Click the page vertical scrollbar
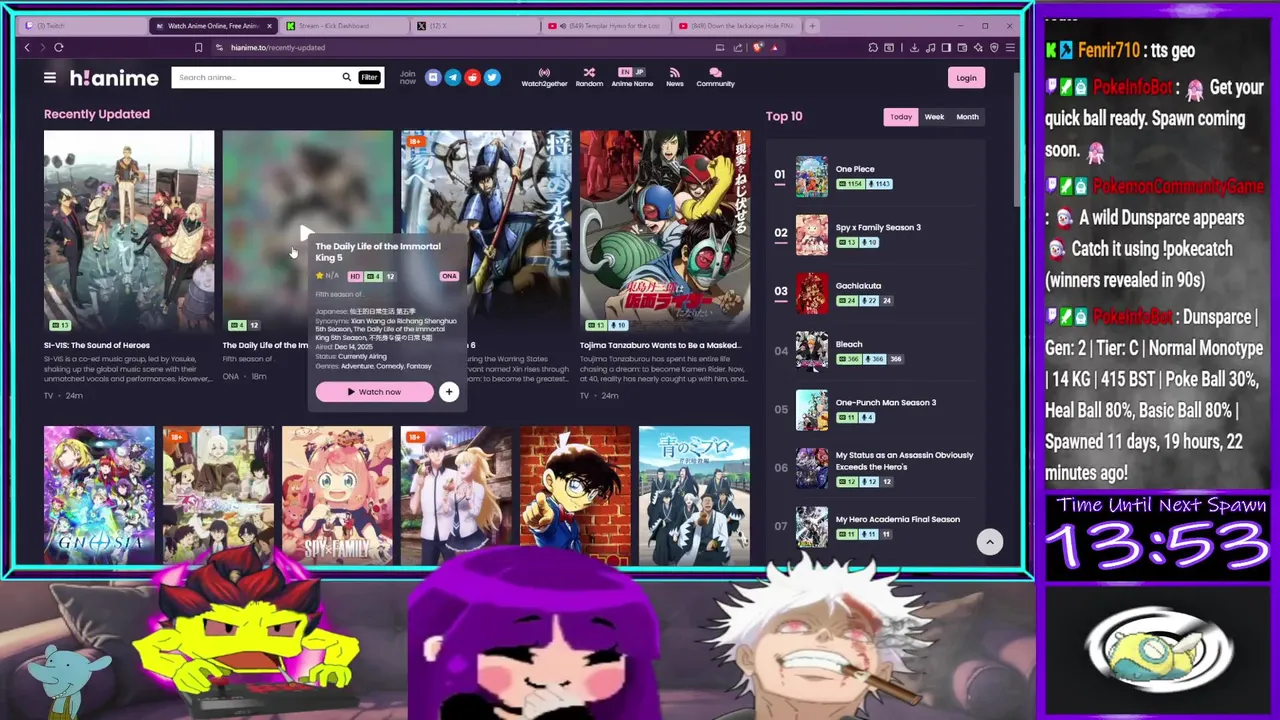 click(x=1017, y=140)
